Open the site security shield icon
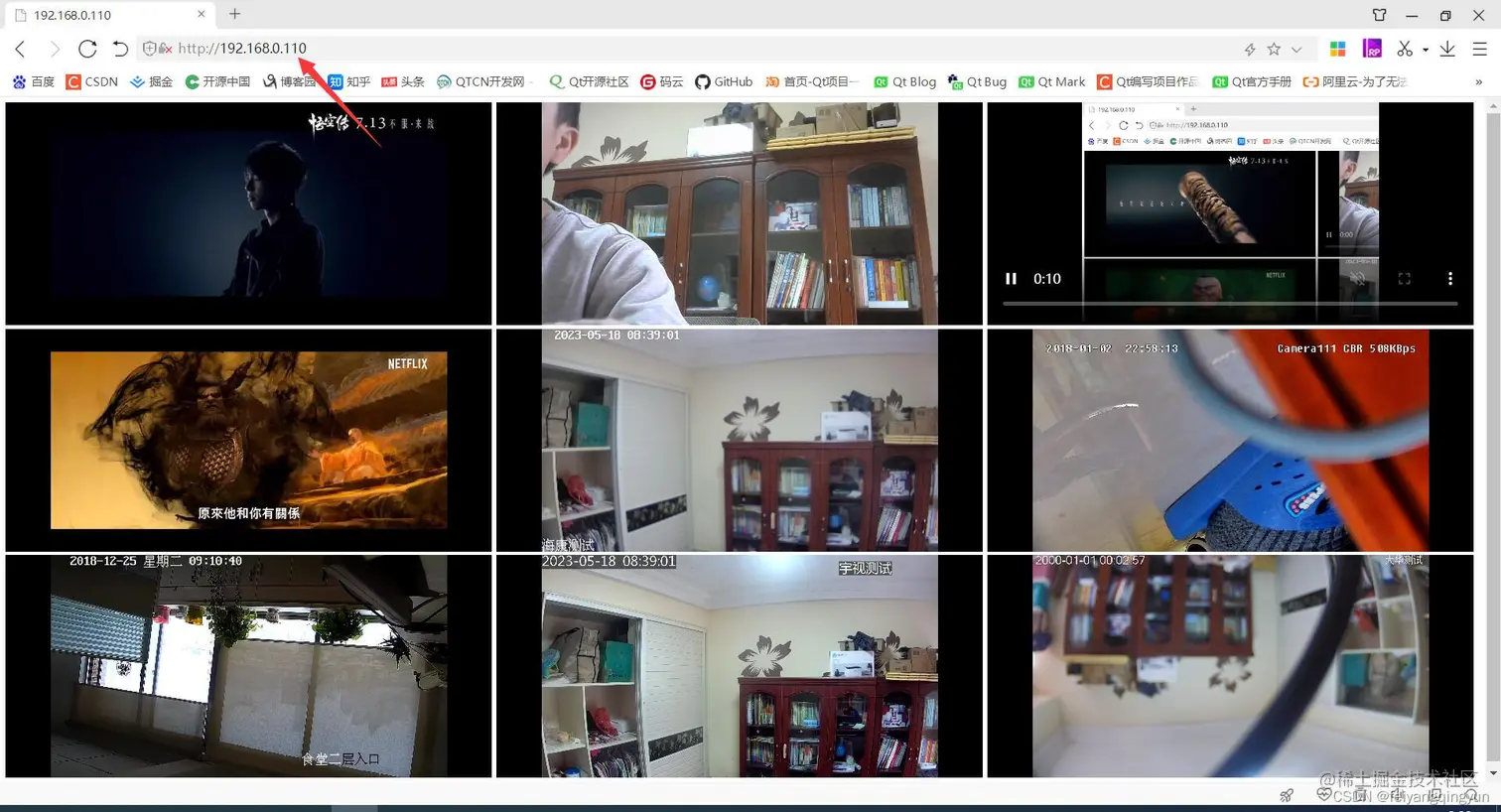Image resolution: width=1501 pixels, height=812 pixels. (150, 49)
